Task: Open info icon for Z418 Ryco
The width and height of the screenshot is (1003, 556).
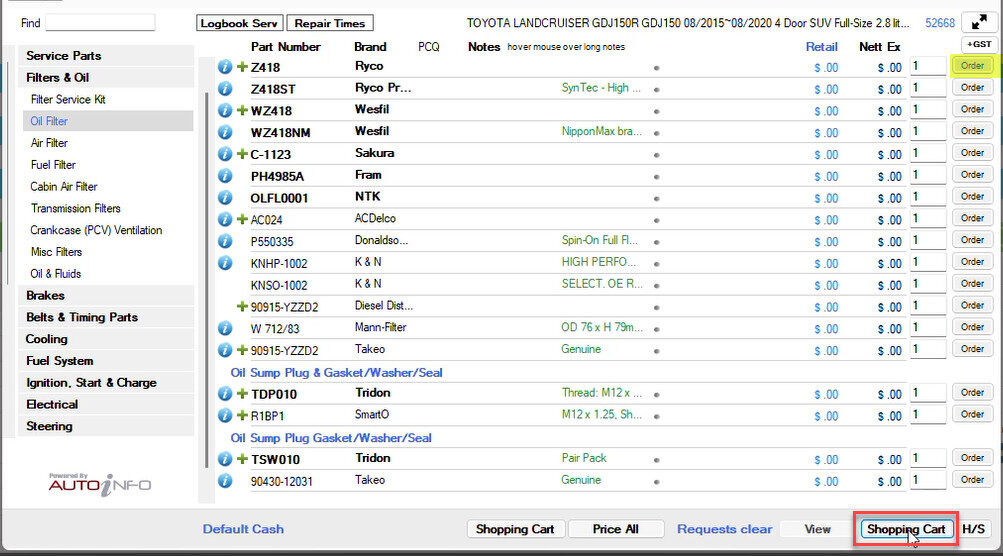Action: tap(225, 67)
